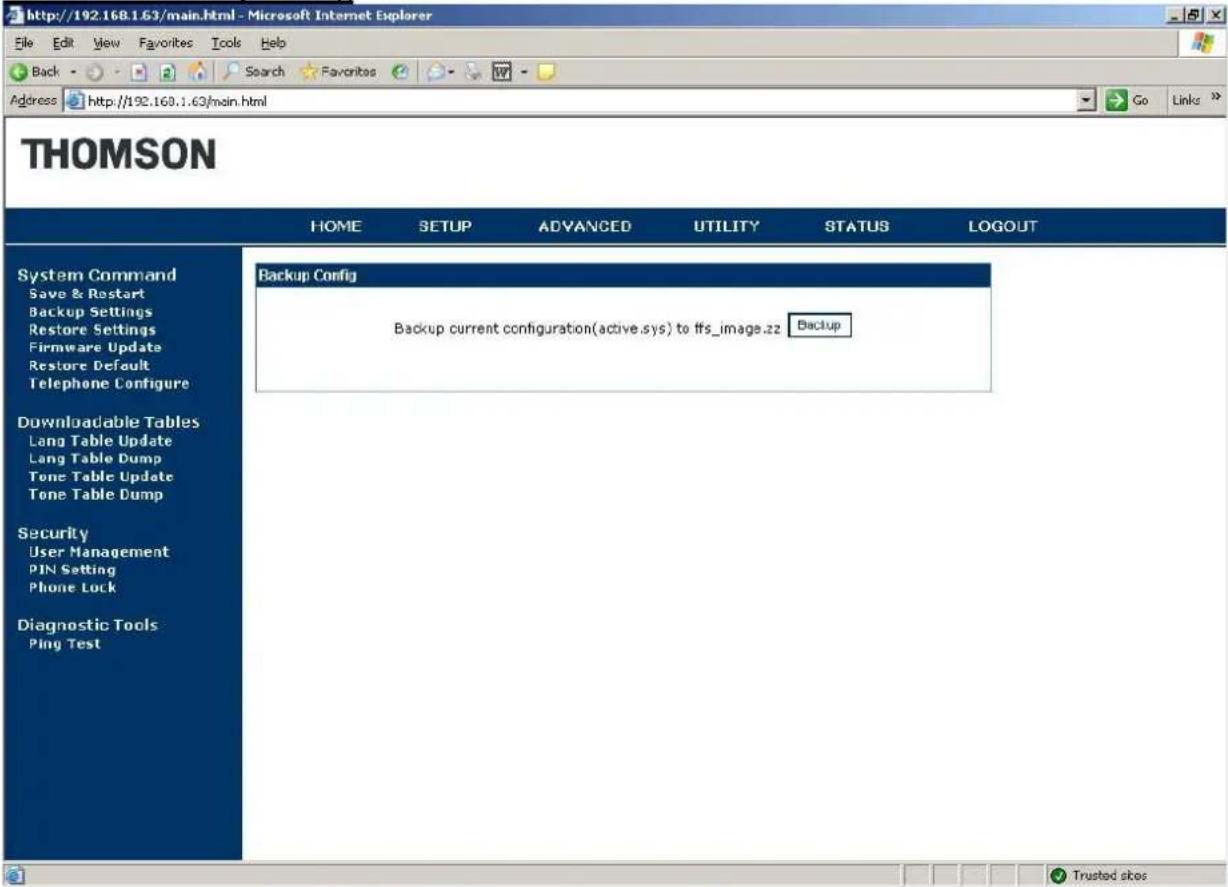This screenshot has height=887, width=1228.
Task: Open PIN Setting link
Action: (72, 570)
